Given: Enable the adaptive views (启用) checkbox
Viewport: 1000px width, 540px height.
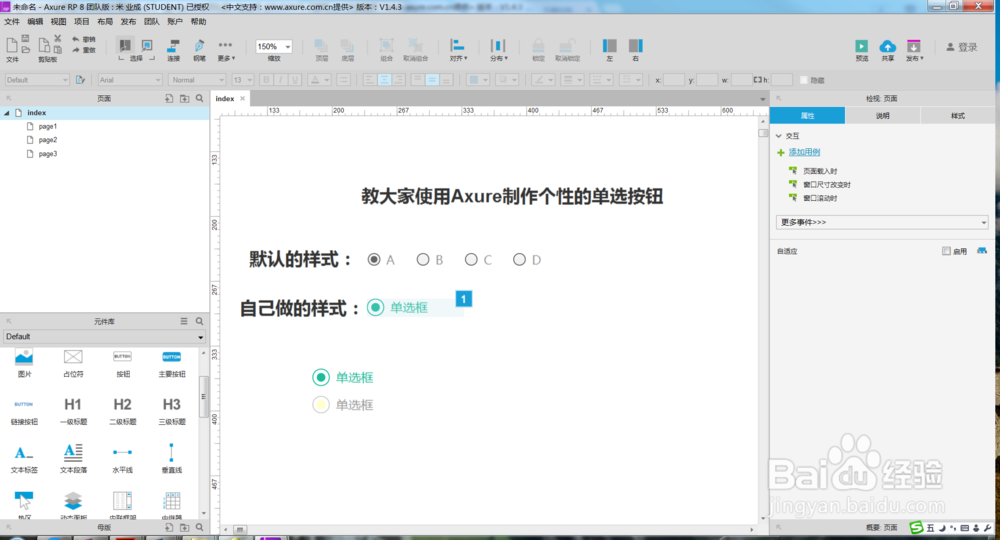Looking at the screenshot, I should point(946,251).
